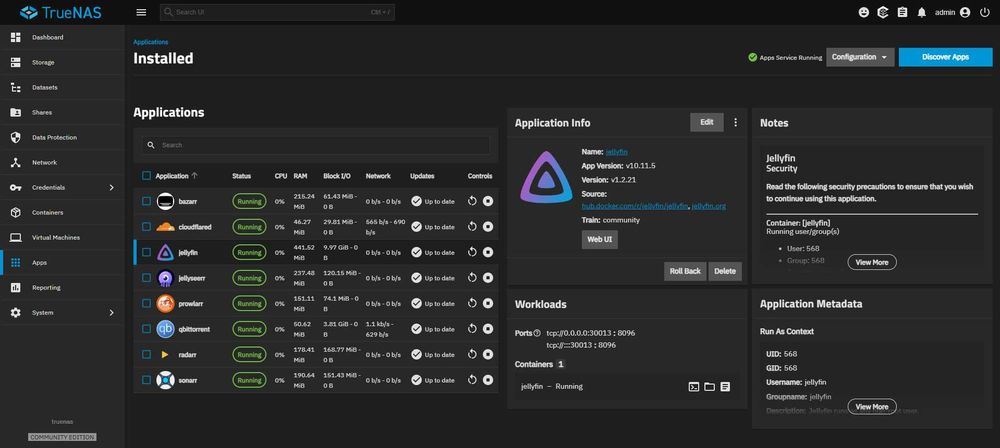Click the Applications breadcrumb link

(x=151, y=42)
